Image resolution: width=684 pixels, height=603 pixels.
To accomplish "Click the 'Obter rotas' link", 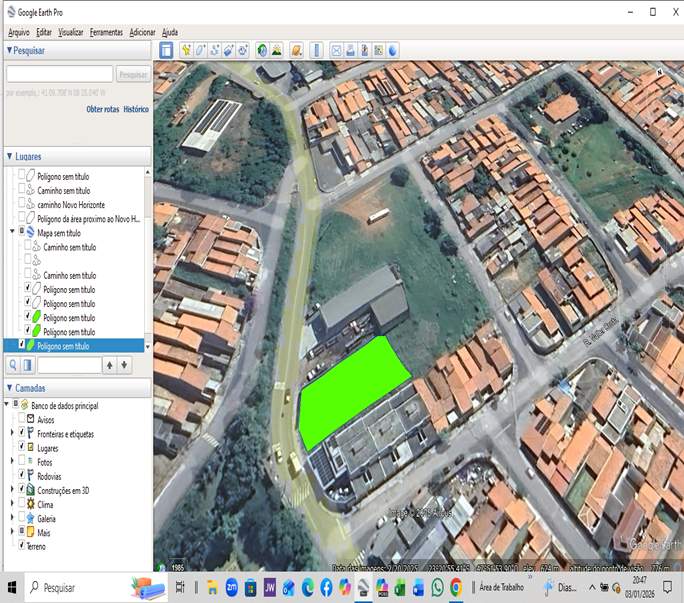I will [103, 109].
